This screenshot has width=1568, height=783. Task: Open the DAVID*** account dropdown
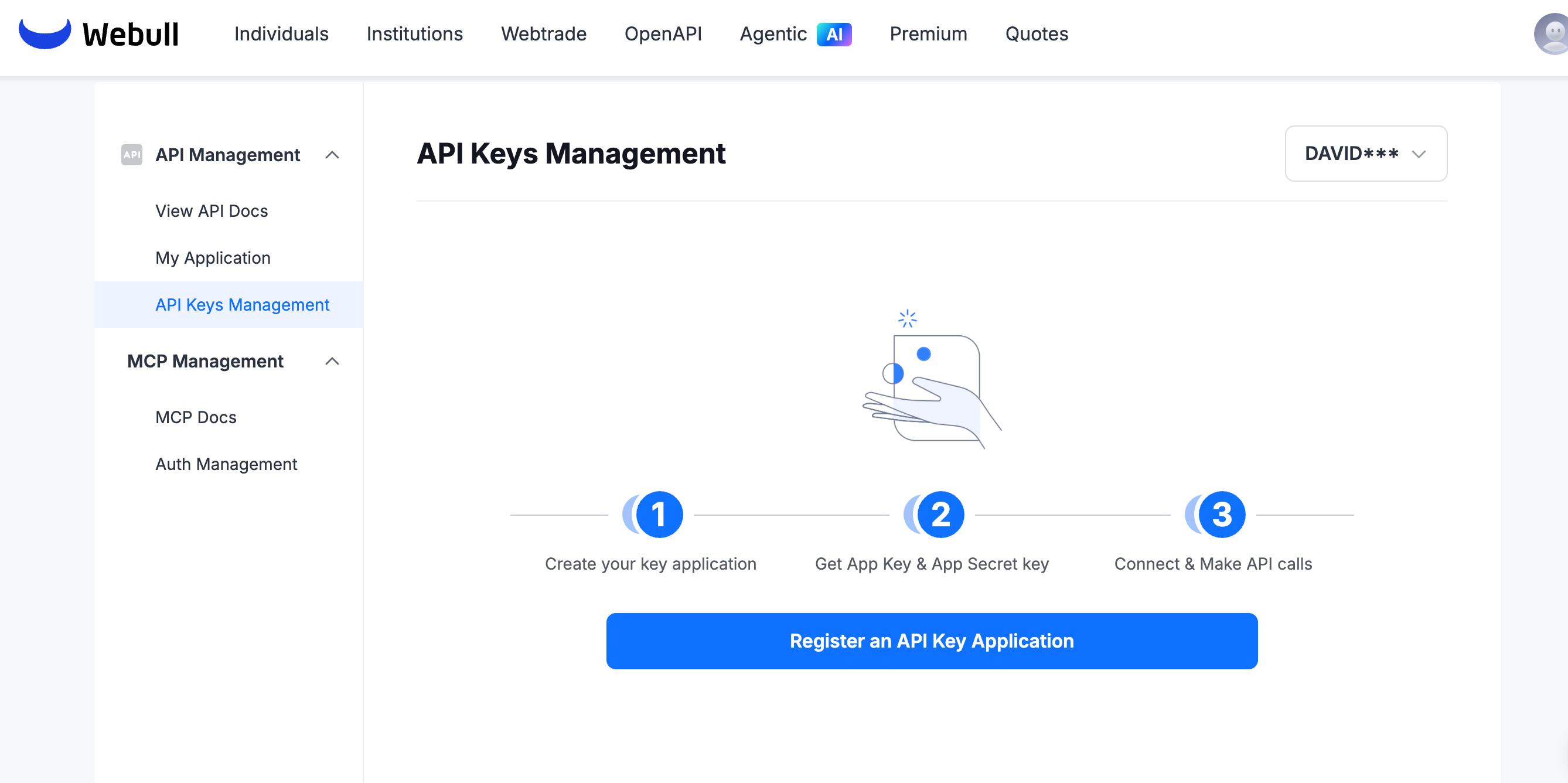[1366, 154]
